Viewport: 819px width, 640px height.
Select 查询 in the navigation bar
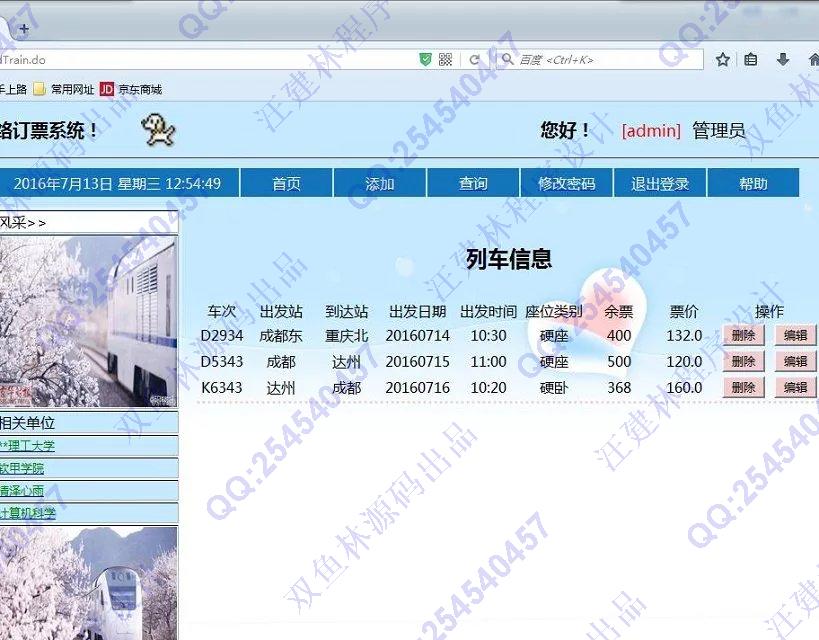pos(473,183)
